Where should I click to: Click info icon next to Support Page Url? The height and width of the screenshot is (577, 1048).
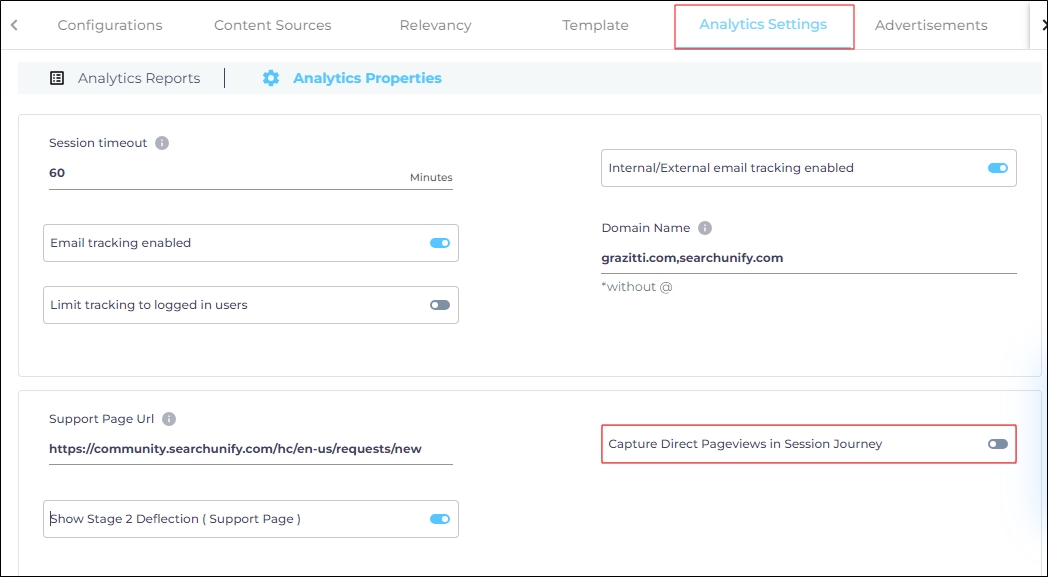169,419
